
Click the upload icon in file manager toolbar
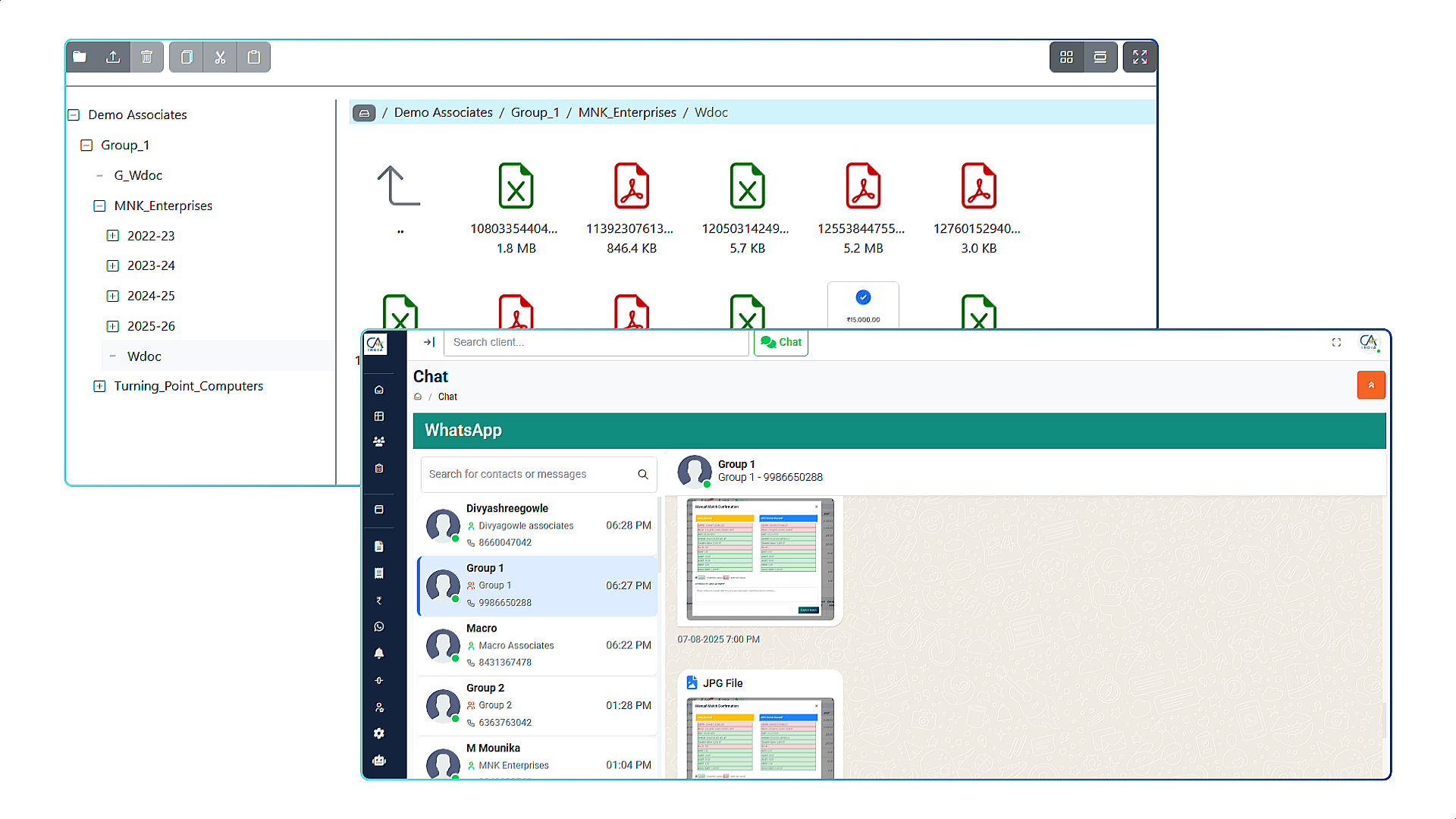point(113,57)
